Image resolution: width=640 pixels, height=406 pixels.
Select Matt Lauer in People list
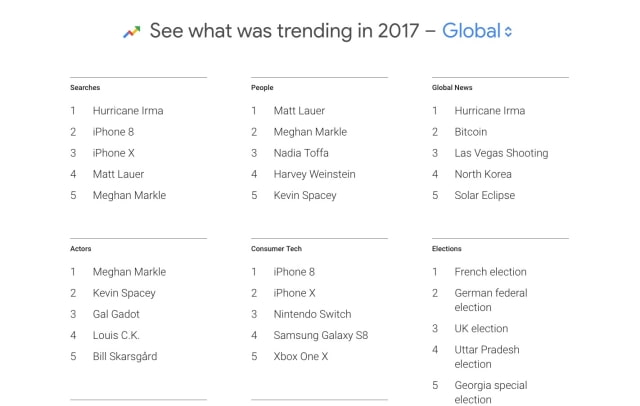point(299,111)
